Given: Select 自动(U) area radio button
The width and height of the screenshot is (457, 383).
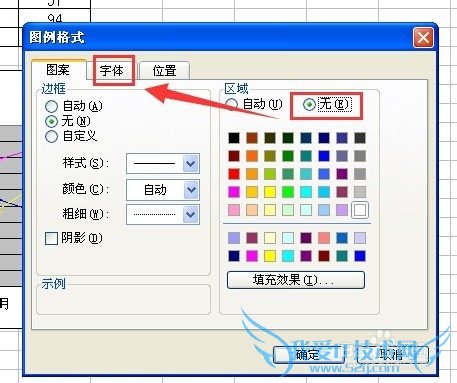Looking at the screenshot, I should pyautogui.click(x=231, y=104).
